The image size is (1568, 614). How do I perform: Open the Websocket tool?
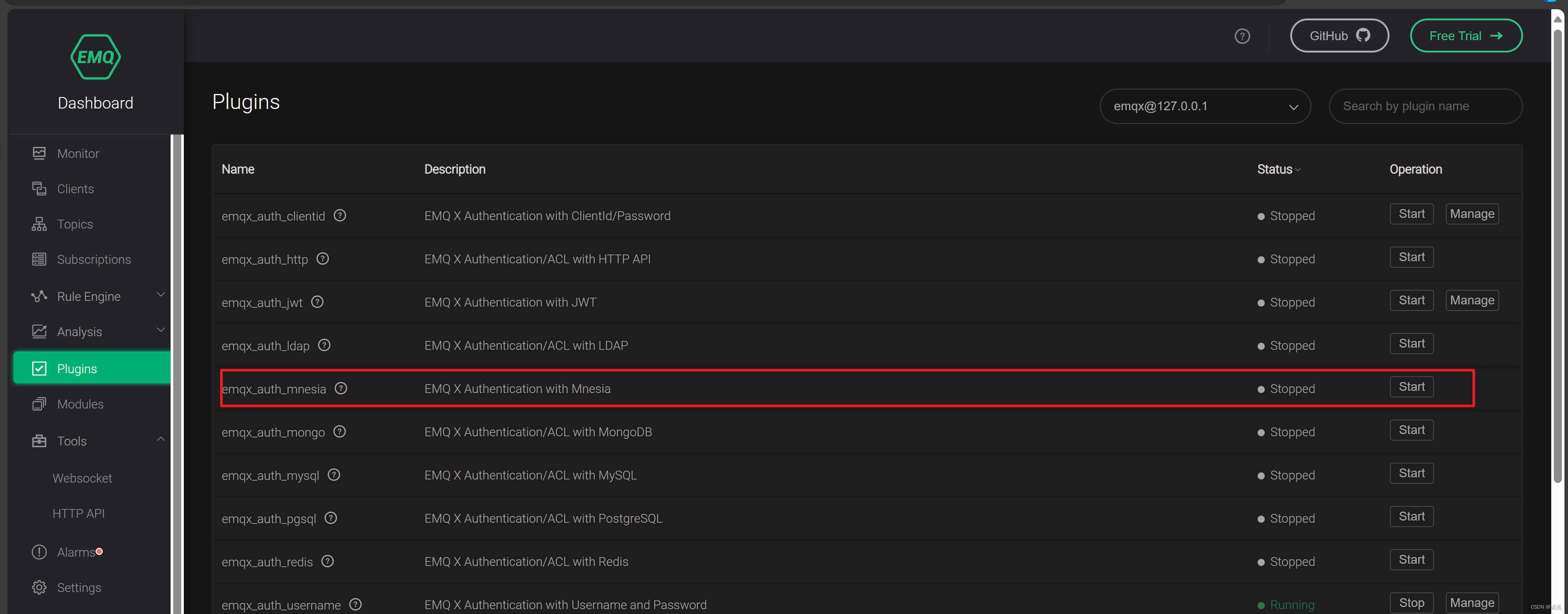82,478
